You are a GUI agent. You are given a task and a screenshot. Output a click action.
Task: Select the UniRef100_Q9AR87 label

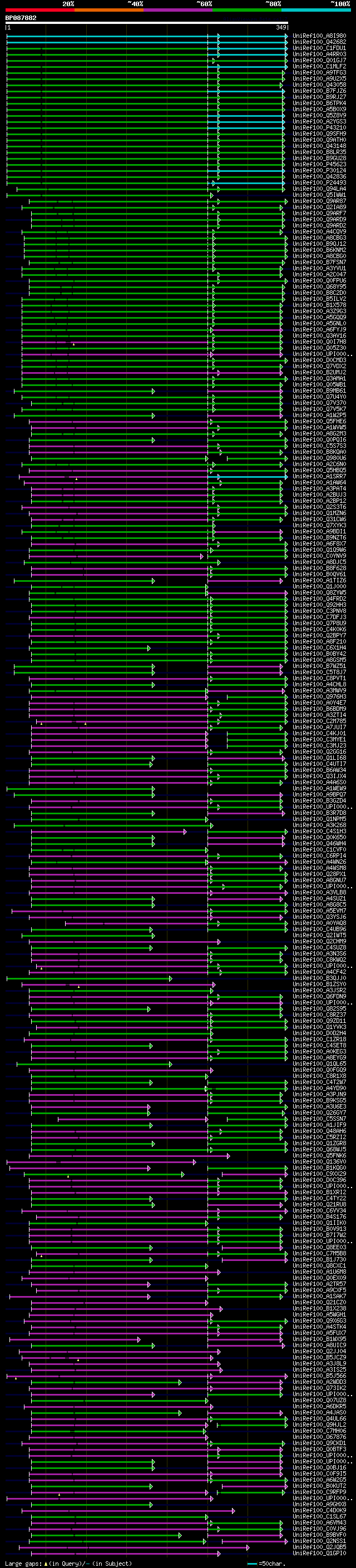click(x=319, y=201)
